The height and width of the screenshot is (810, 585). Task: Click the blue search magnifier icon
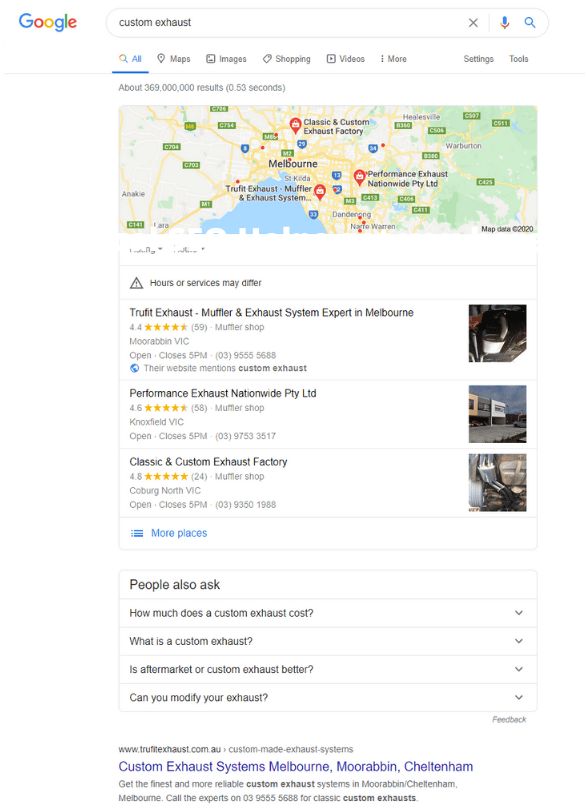point(530,22)
